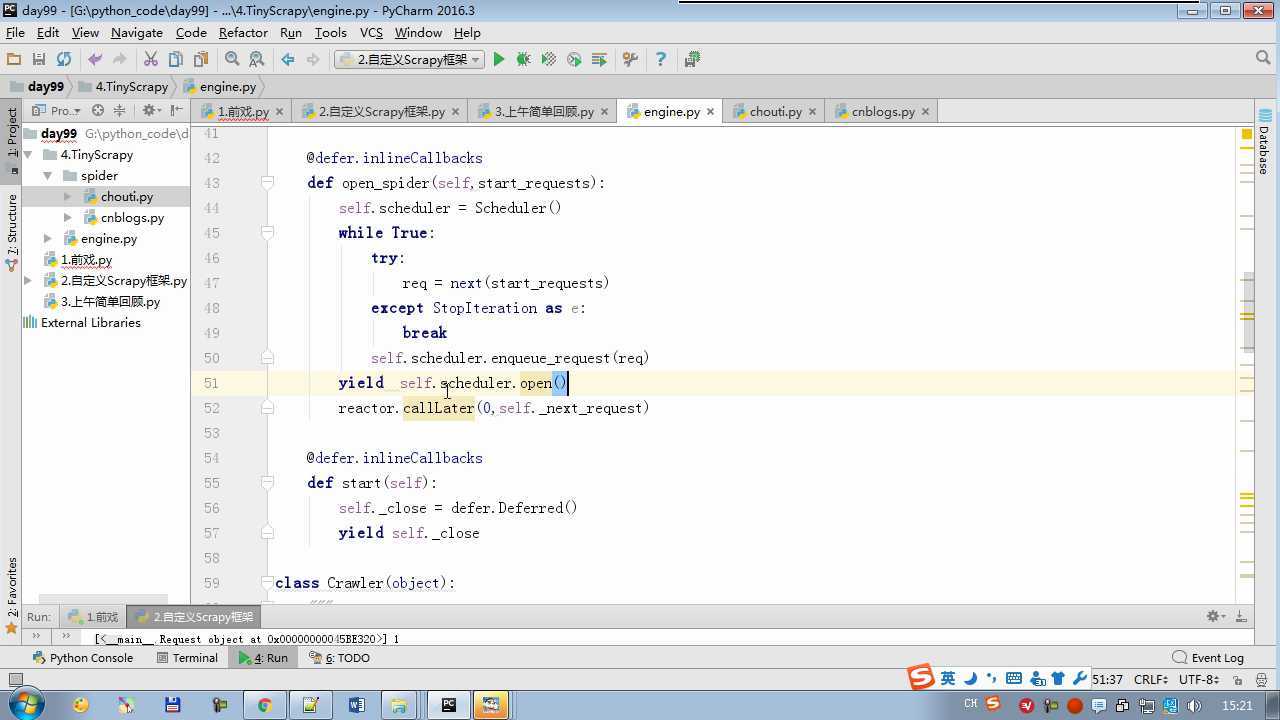Click the Open folder toolbar icon
1280x720 pixels.
point(14,60)
